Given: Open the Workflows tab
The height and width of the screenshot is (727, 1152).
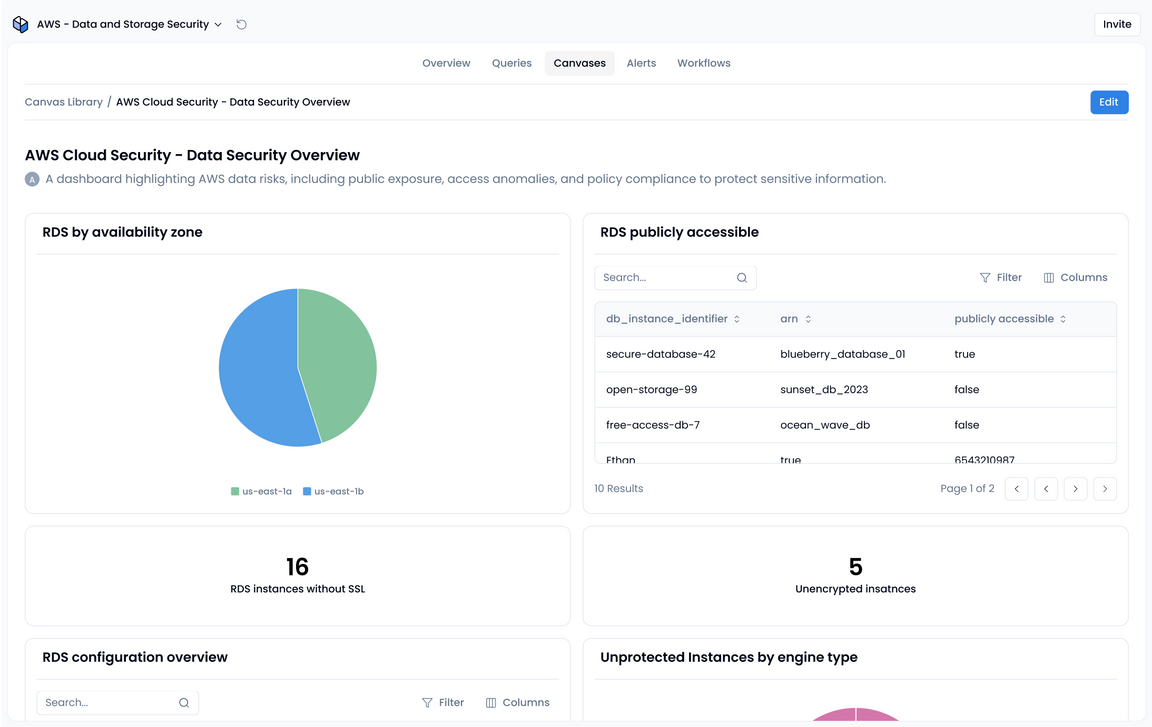Looking at the screenshot, I should point(704,63).
